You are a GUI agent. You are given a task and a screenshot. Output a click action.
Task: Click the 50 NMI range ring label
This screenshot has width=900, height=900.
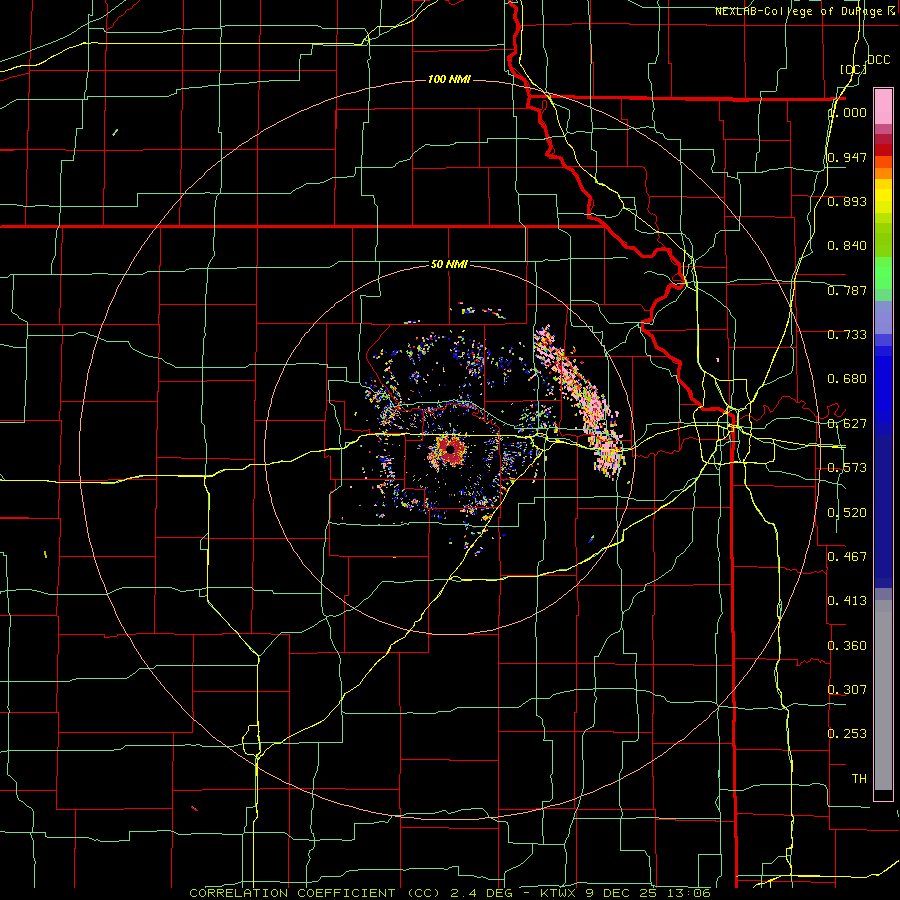tap(449, 264)
